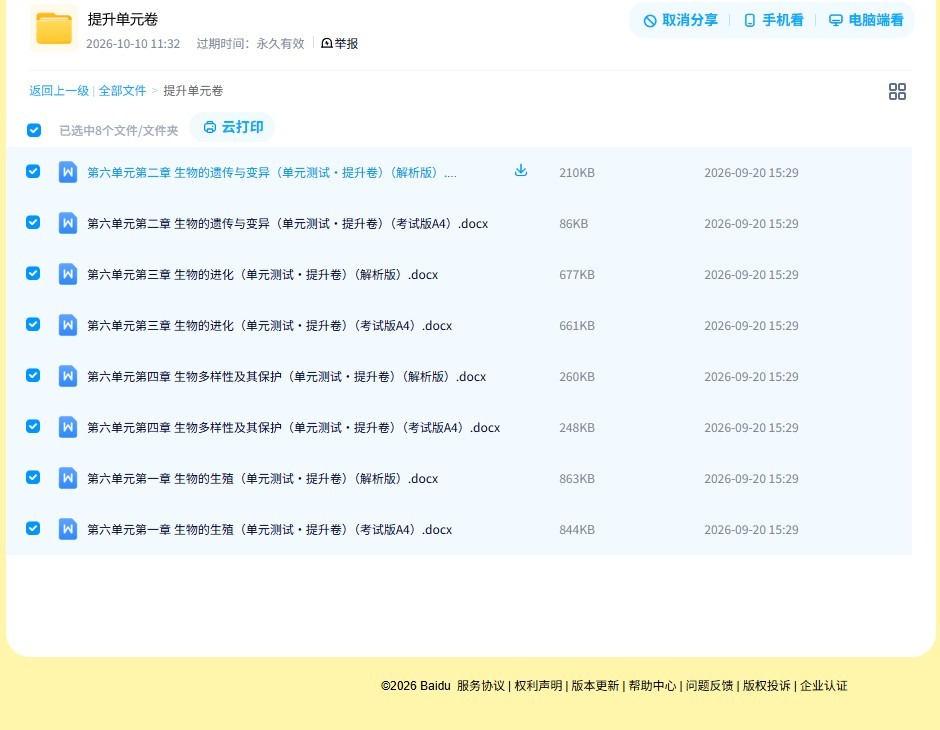The image size is (940, 730).
Task: Uncheck the 生物的进化 考试版A4 file checkbox
Action: (33, 324)
